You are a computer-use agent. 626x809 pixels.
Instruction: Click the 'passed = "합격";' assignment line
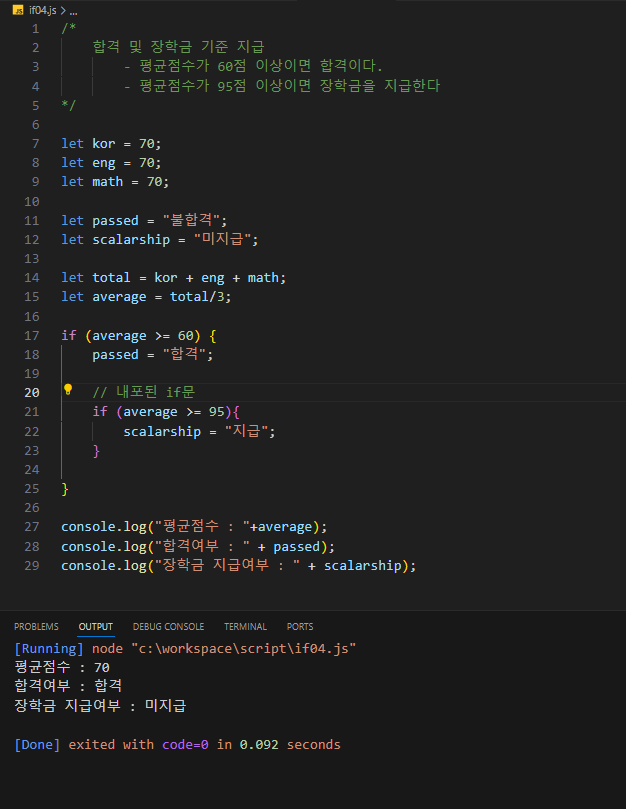click(x=152, y=354)
